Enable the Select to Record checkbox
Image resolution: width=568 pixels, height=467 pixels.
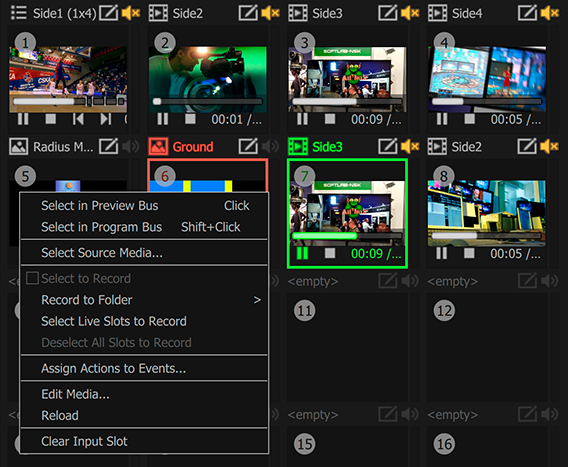[32, 278]
